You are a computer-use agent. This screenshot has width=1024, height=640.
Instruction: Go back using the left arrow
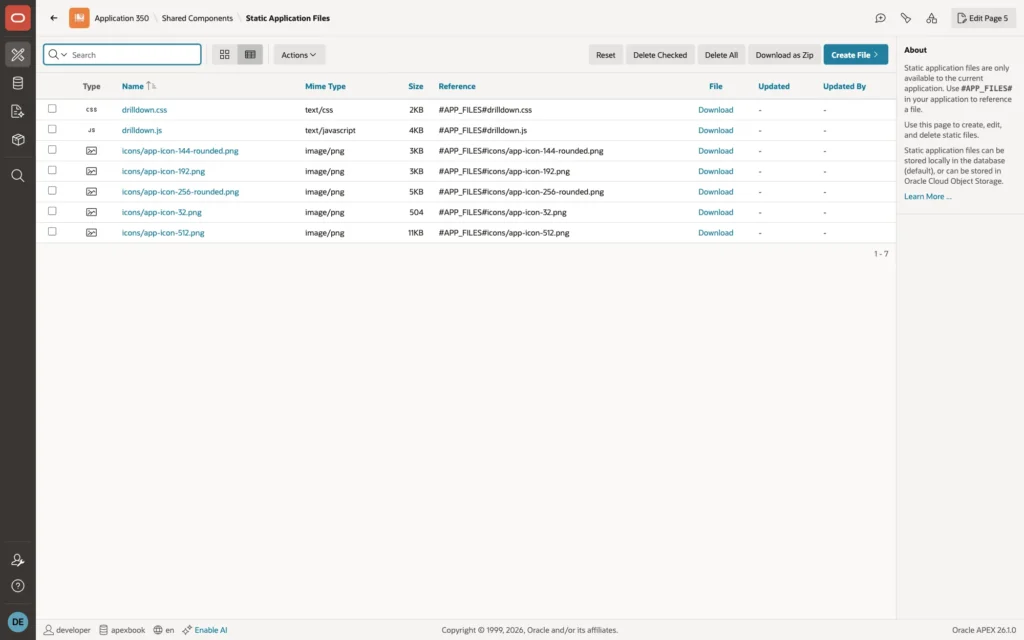[54, 18]
